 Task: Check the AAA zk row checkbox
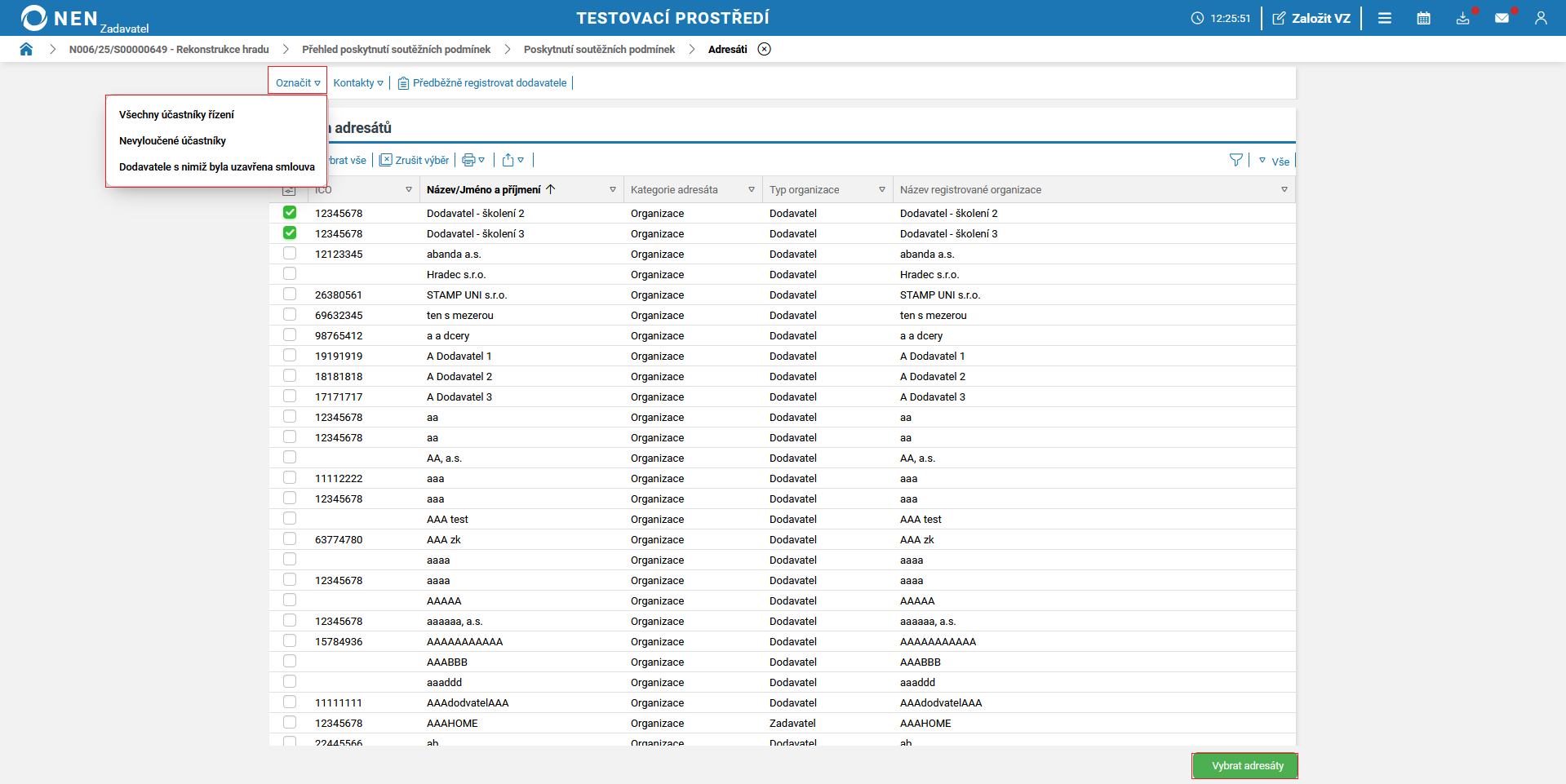click(x=290, y=538)
